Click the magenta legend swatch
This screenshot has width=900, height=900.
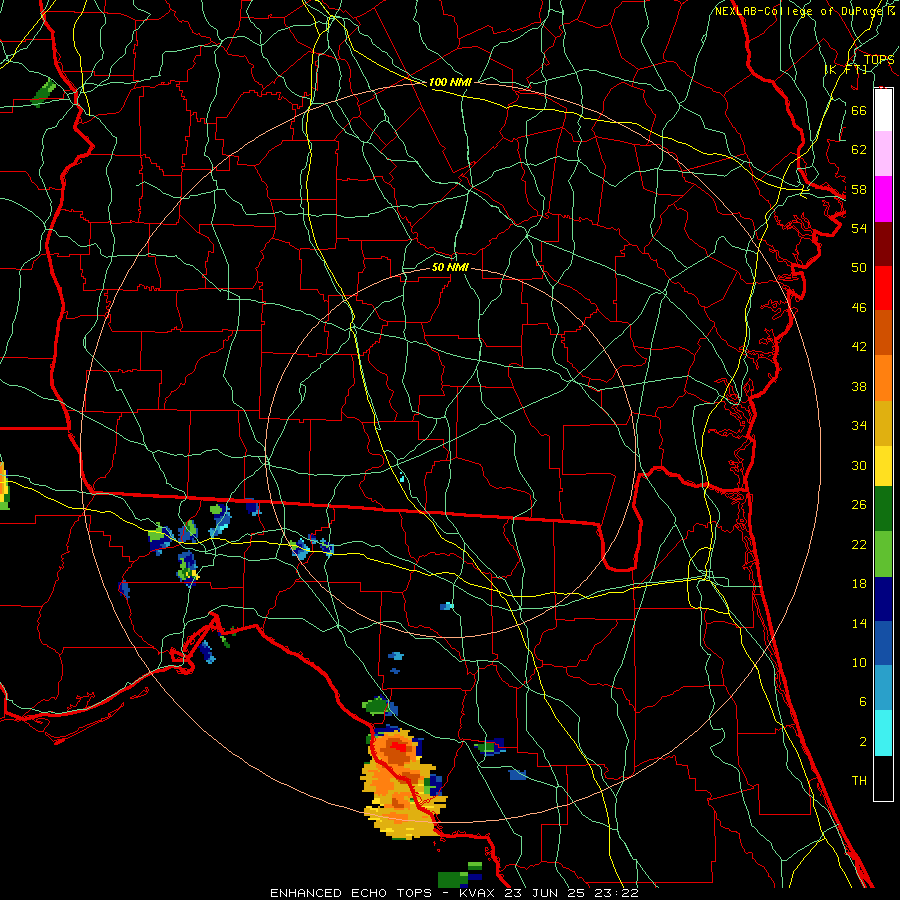pos(883,199)
